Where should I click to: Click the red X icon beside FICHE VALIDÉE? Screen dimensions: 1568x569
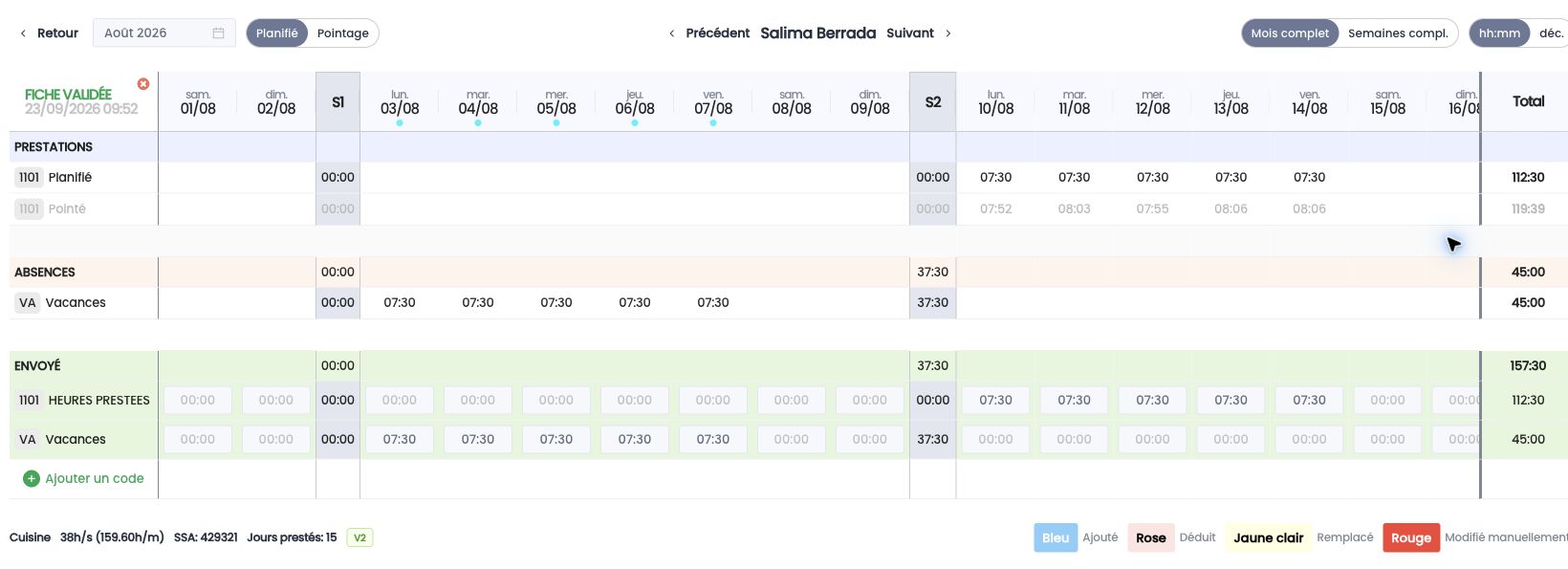click(143, 84)
